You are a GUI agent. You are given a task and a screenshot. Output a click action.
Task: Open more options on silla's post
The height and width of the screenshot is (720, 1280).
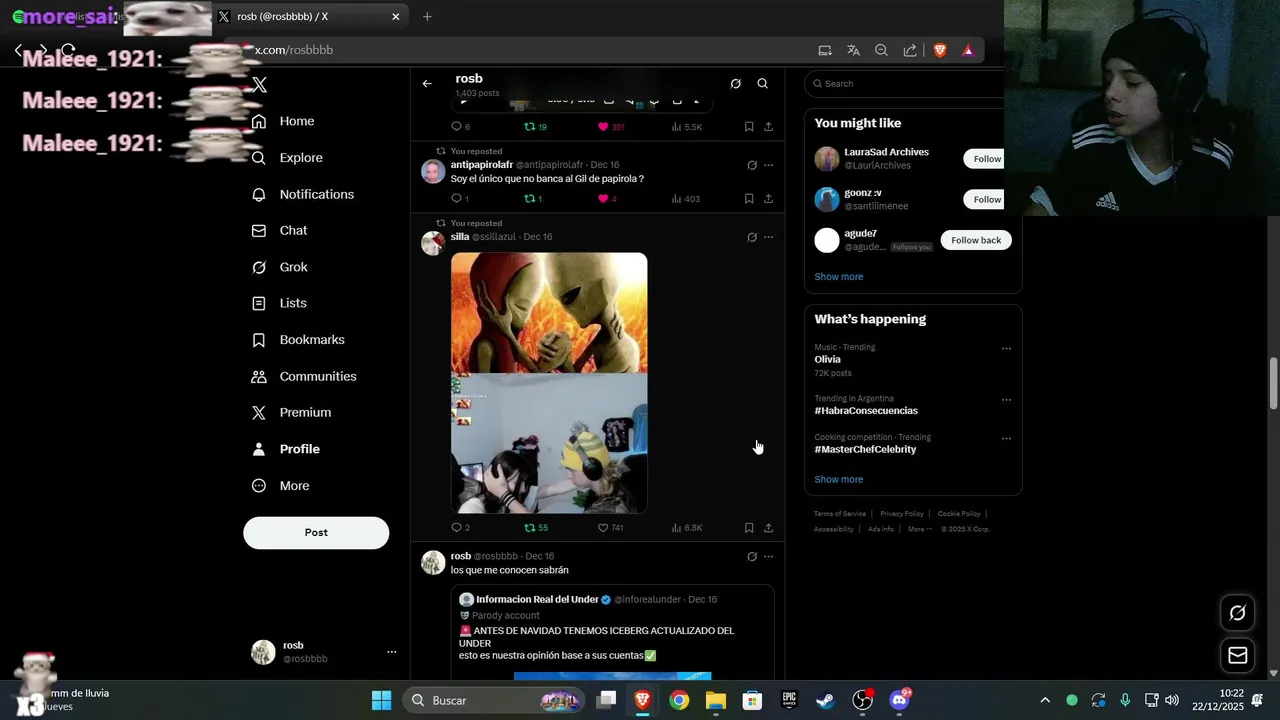[x=768, y=237]
